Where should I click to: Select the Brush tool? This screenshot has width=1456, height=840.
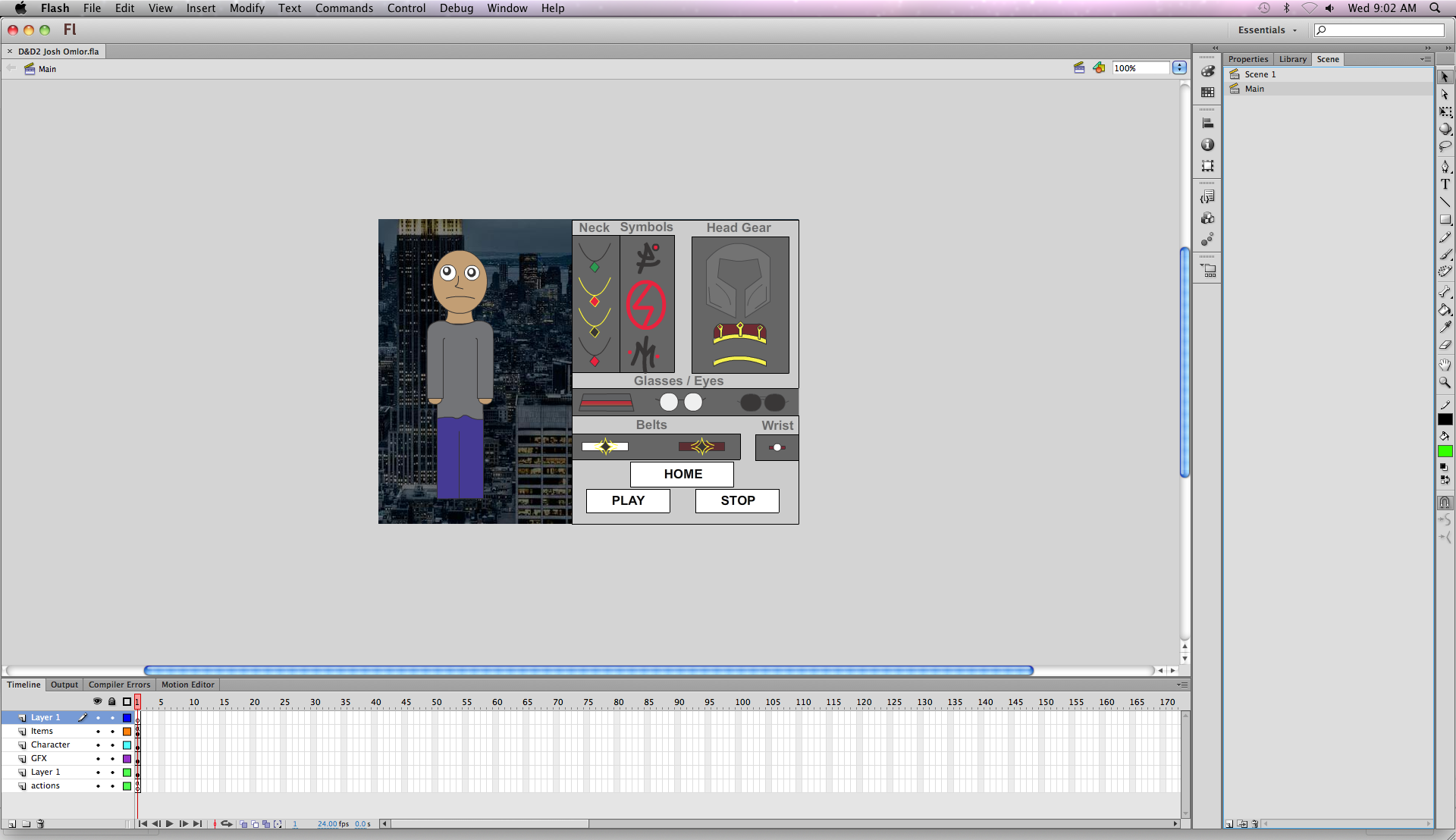(x=1445, y=255)
